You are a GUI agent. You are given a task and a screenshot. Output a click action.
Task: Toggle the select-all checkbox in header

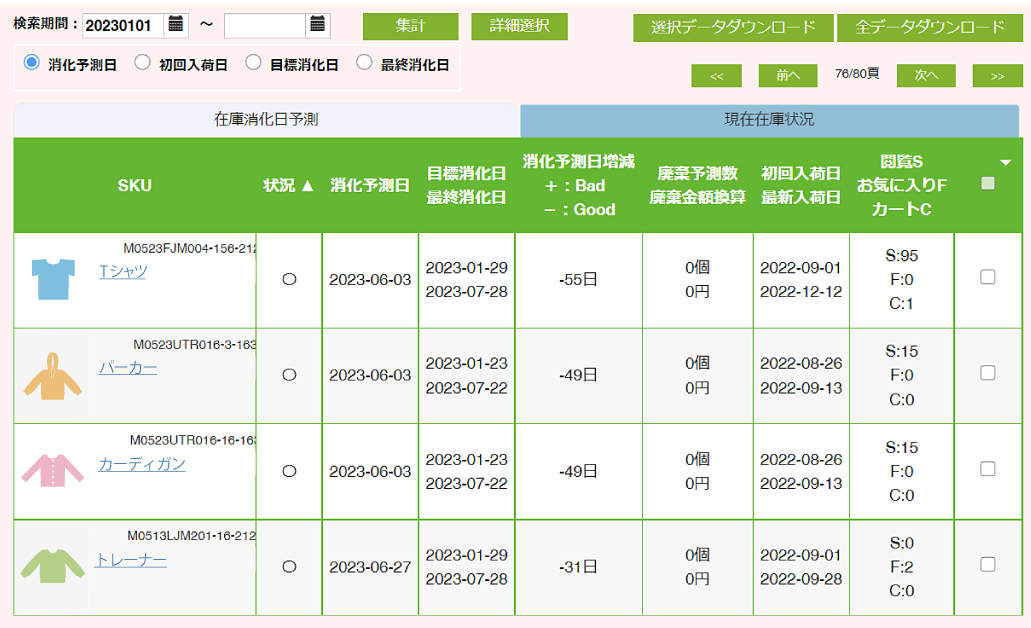coord(988,184)
